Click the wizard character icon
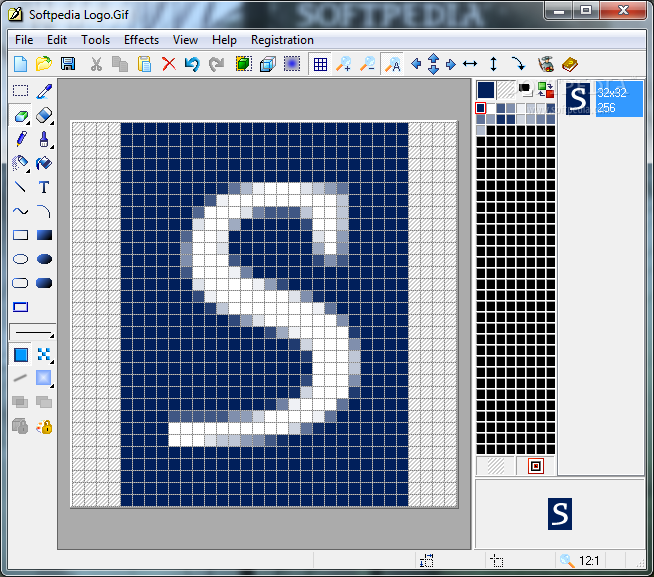Viewport: 654px width, 577px height. click(546, 64)
